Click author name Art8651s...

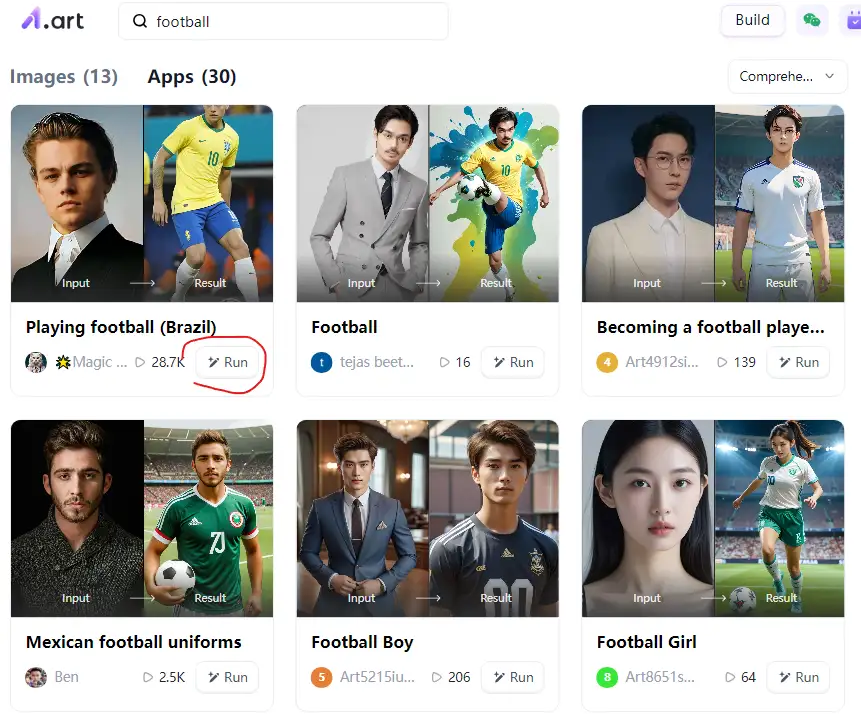tap(660, 677)
